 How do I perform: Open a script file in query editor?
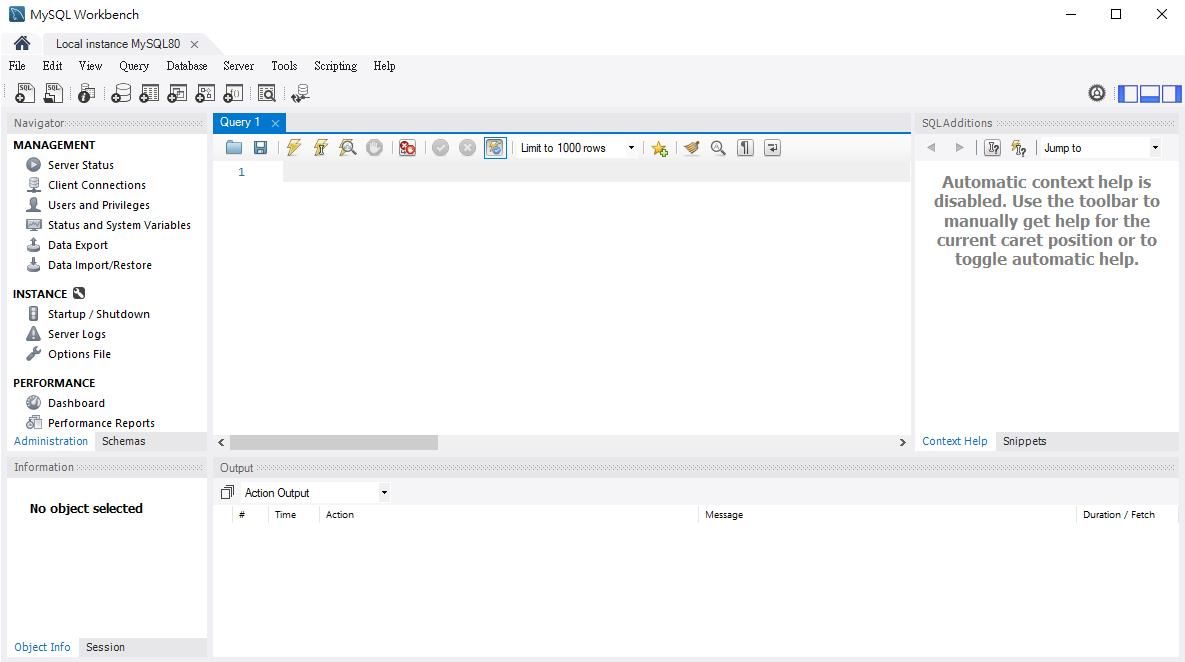[234, 148]
